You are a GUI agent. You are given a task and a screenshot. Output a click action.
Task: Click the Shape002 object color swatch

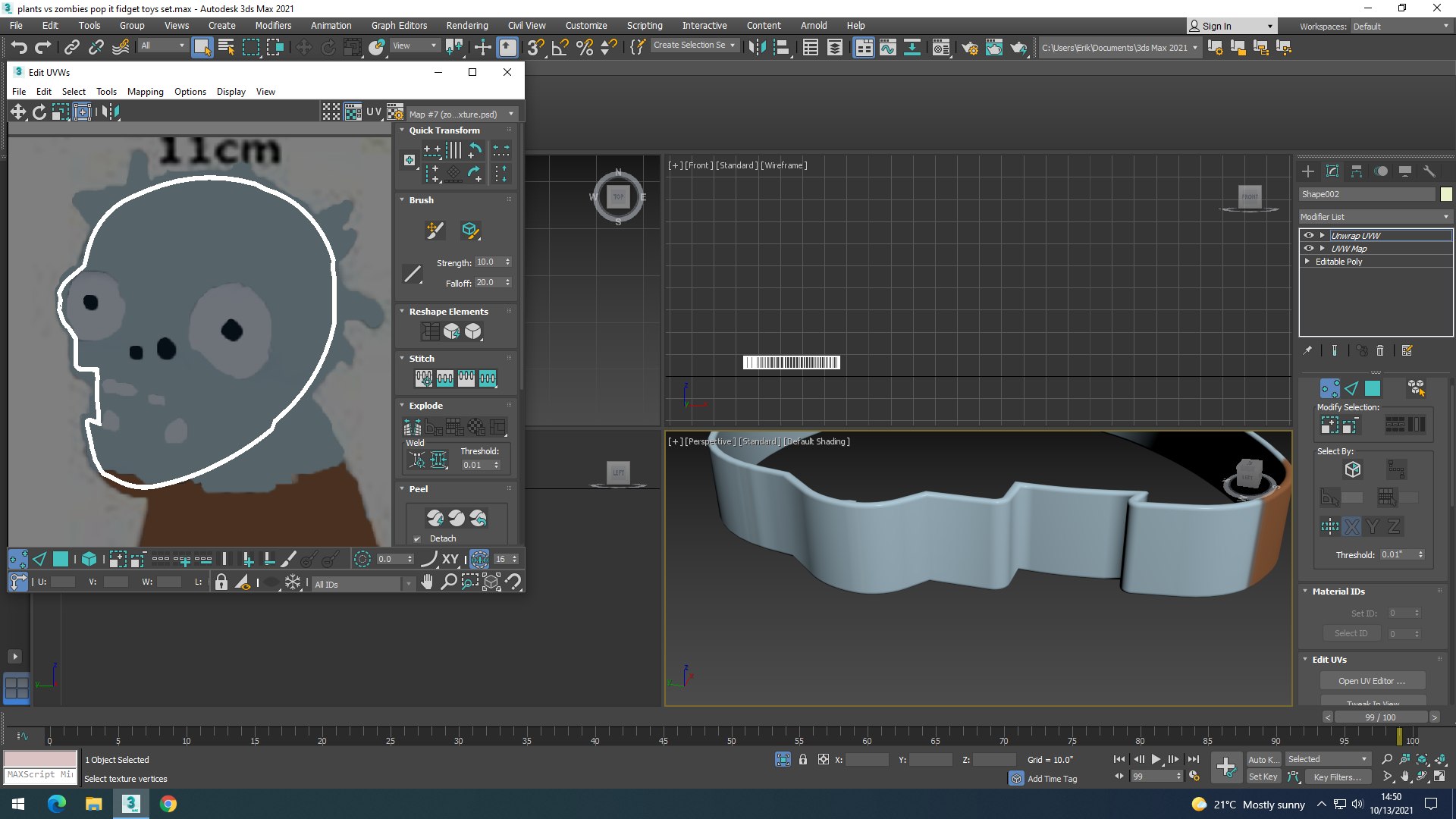(1446, 194)
